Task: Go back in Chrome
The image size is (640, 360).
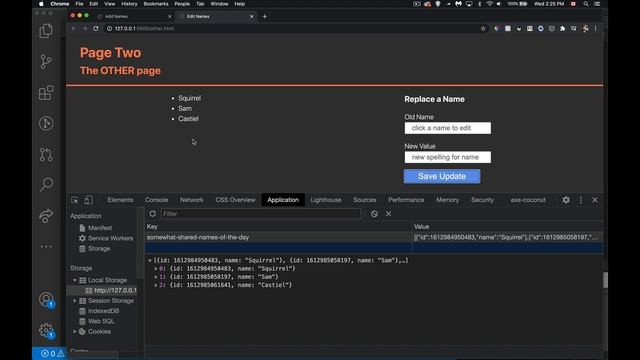Action: coord(73,29)
